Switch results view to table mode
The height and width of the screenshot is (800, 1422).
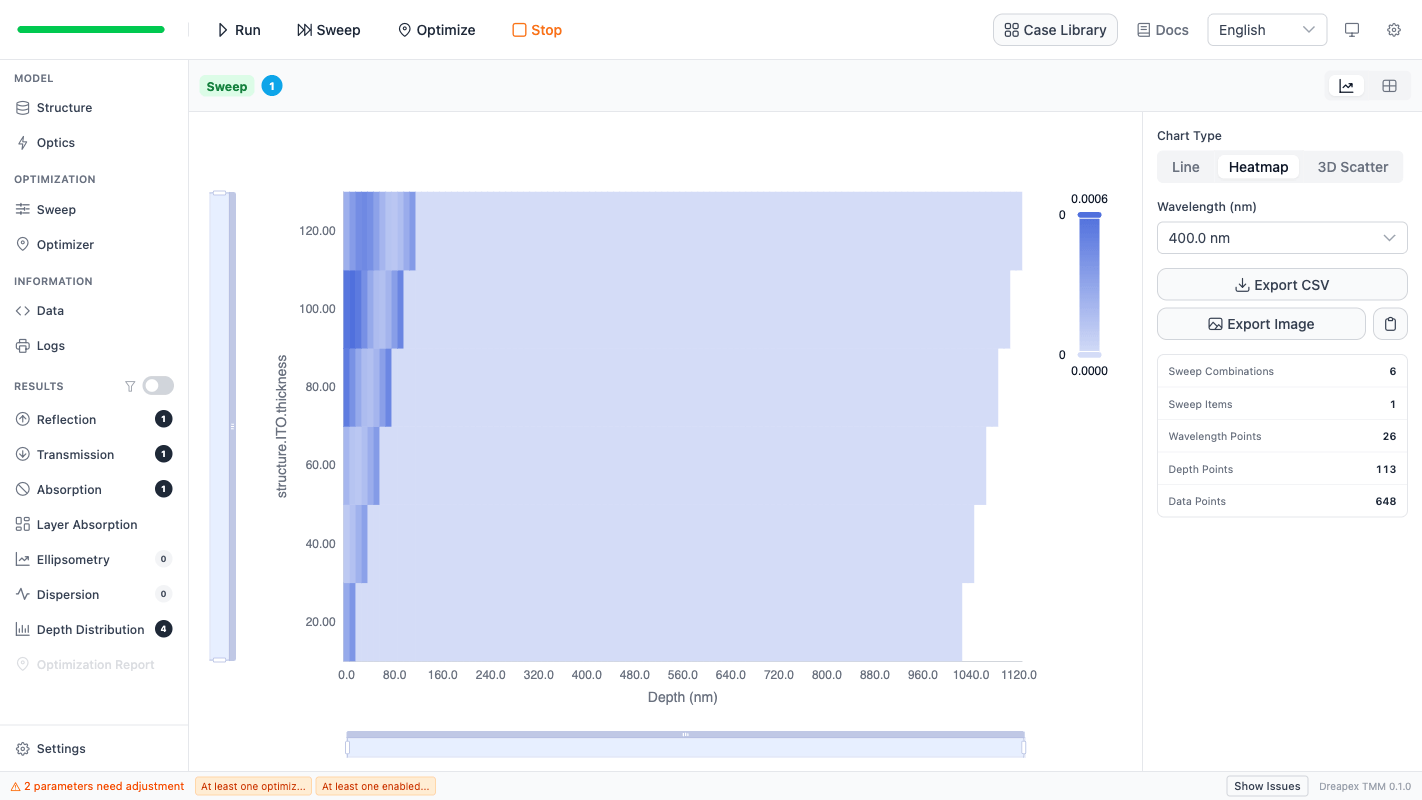pos(1389,86)
